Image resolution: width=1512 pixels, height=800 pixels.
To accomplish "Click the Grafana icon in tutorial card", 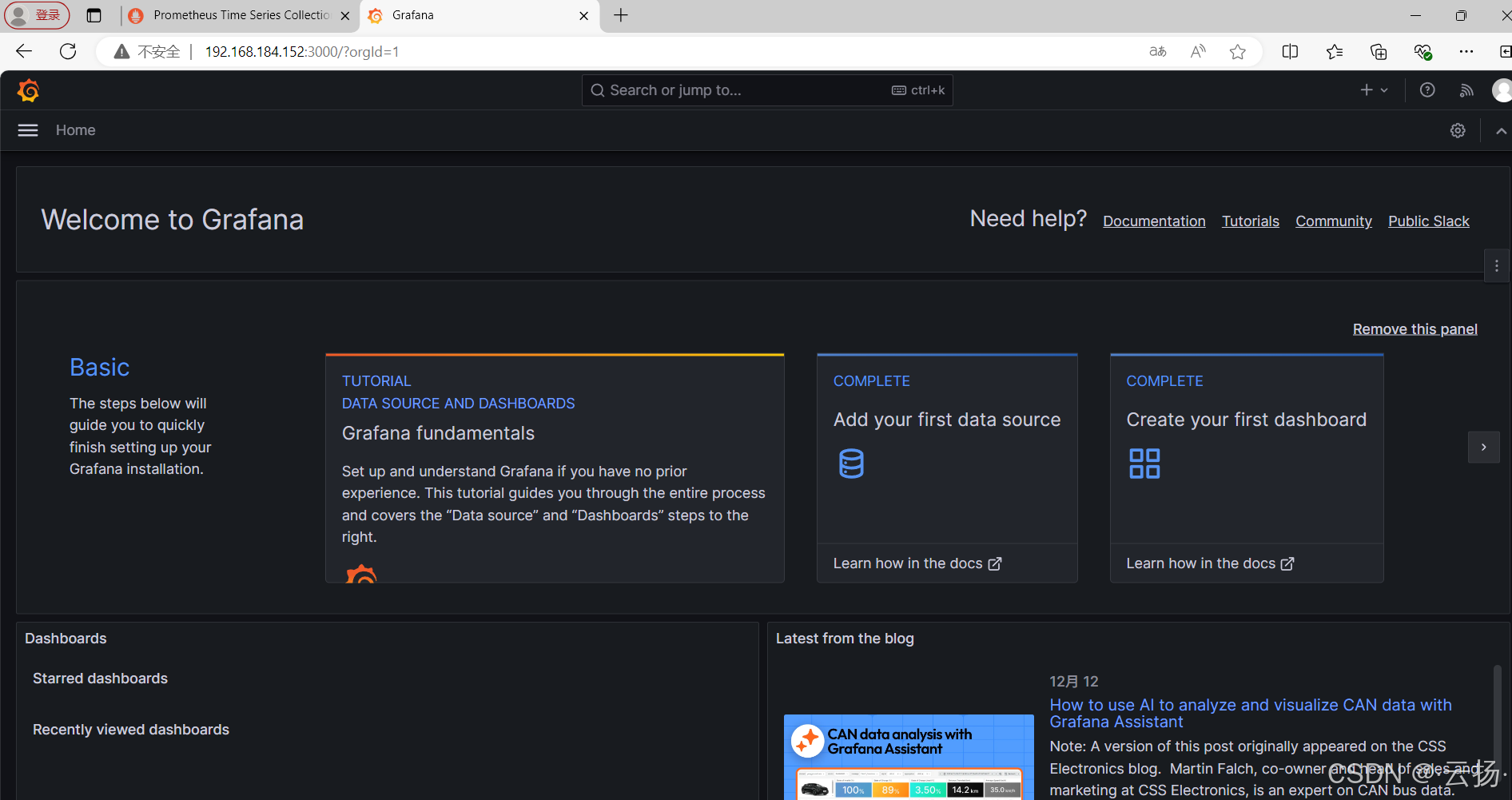I will click(x=361, y=573).
